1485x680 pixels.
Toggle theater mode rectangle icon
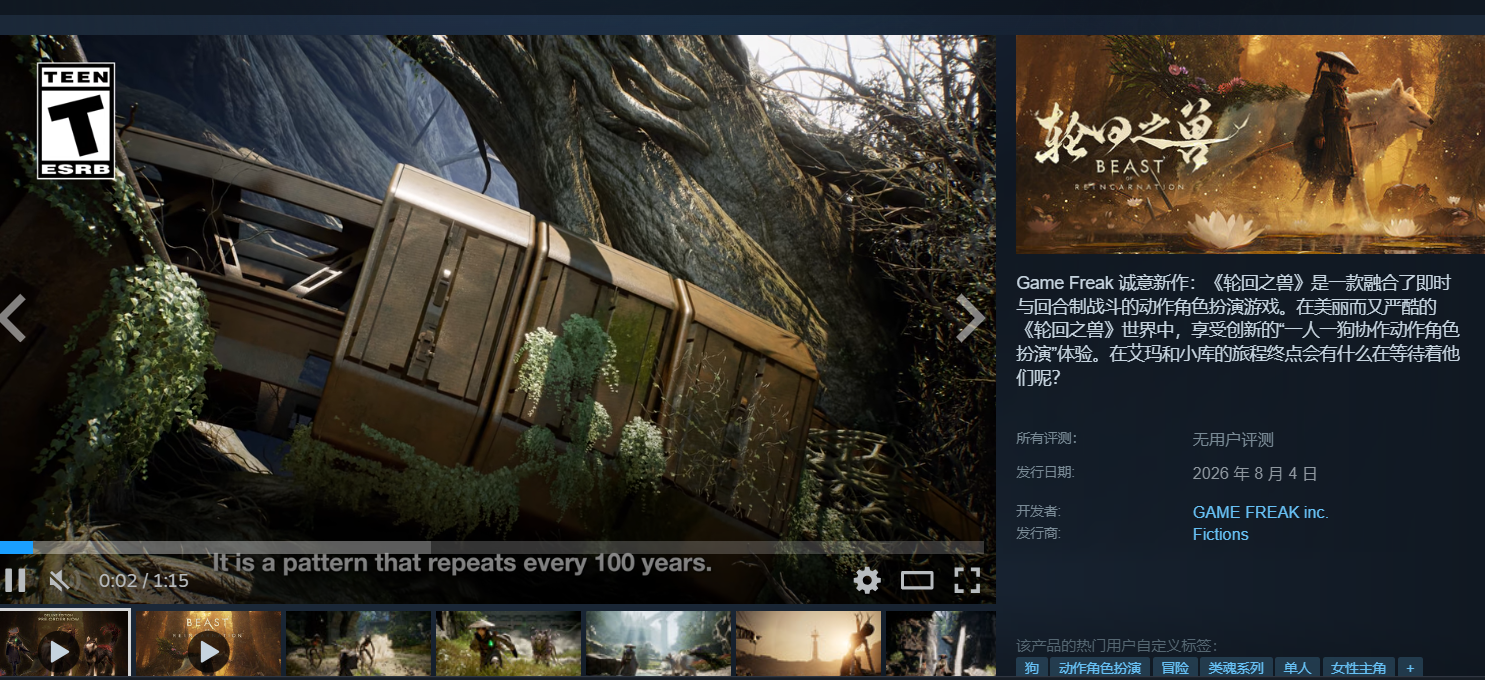coord(917,580)
